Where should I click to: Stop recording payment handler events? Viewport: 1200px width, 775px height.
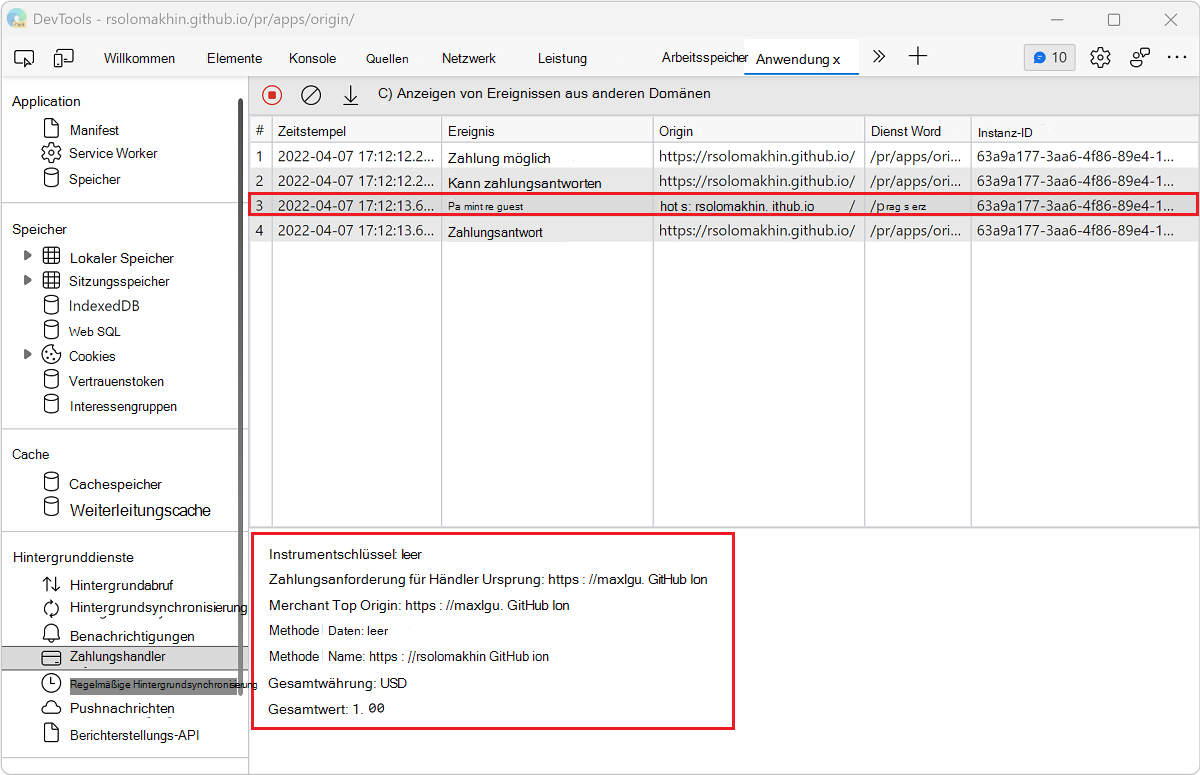[271, 94]
